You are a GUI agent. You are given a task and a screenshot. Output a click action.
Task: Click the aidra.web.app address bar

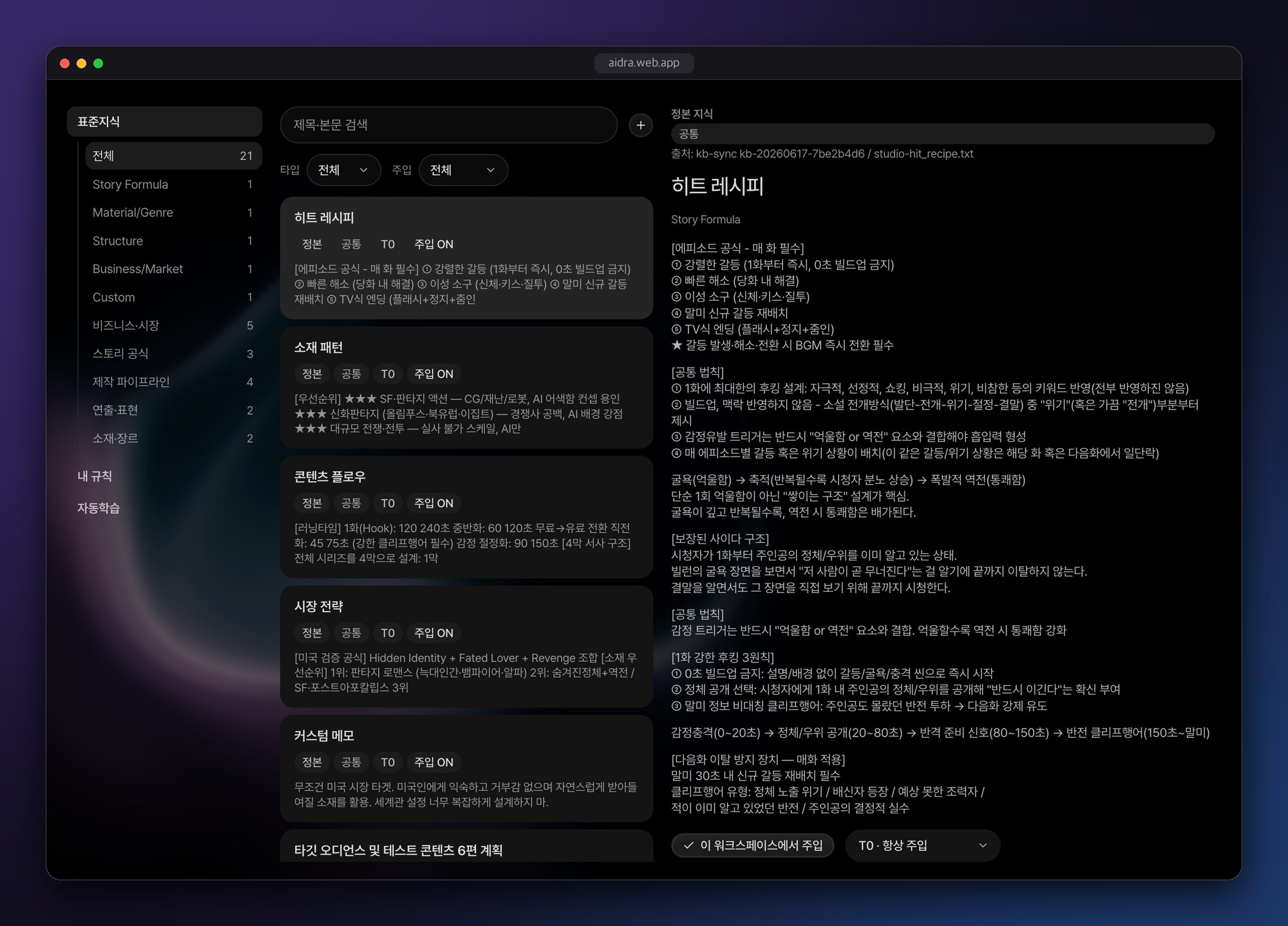[643, 63]
